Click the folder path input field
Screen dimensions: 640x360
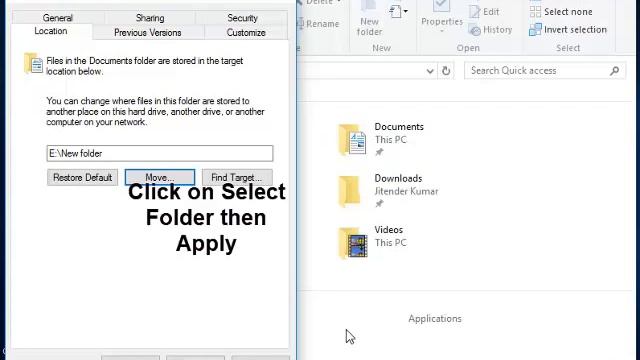coord(160,153)
